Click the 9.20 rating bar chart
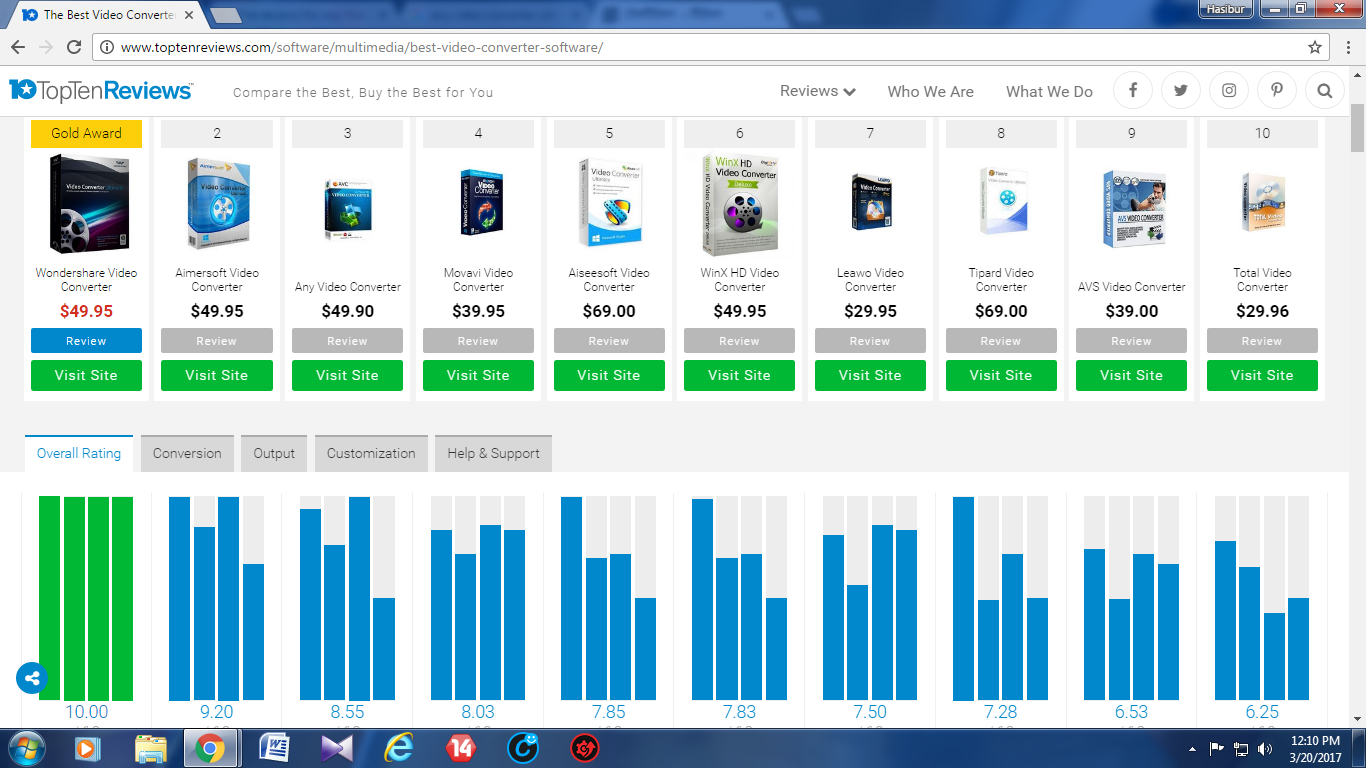The image size is (1366, 768). point(216,598)
